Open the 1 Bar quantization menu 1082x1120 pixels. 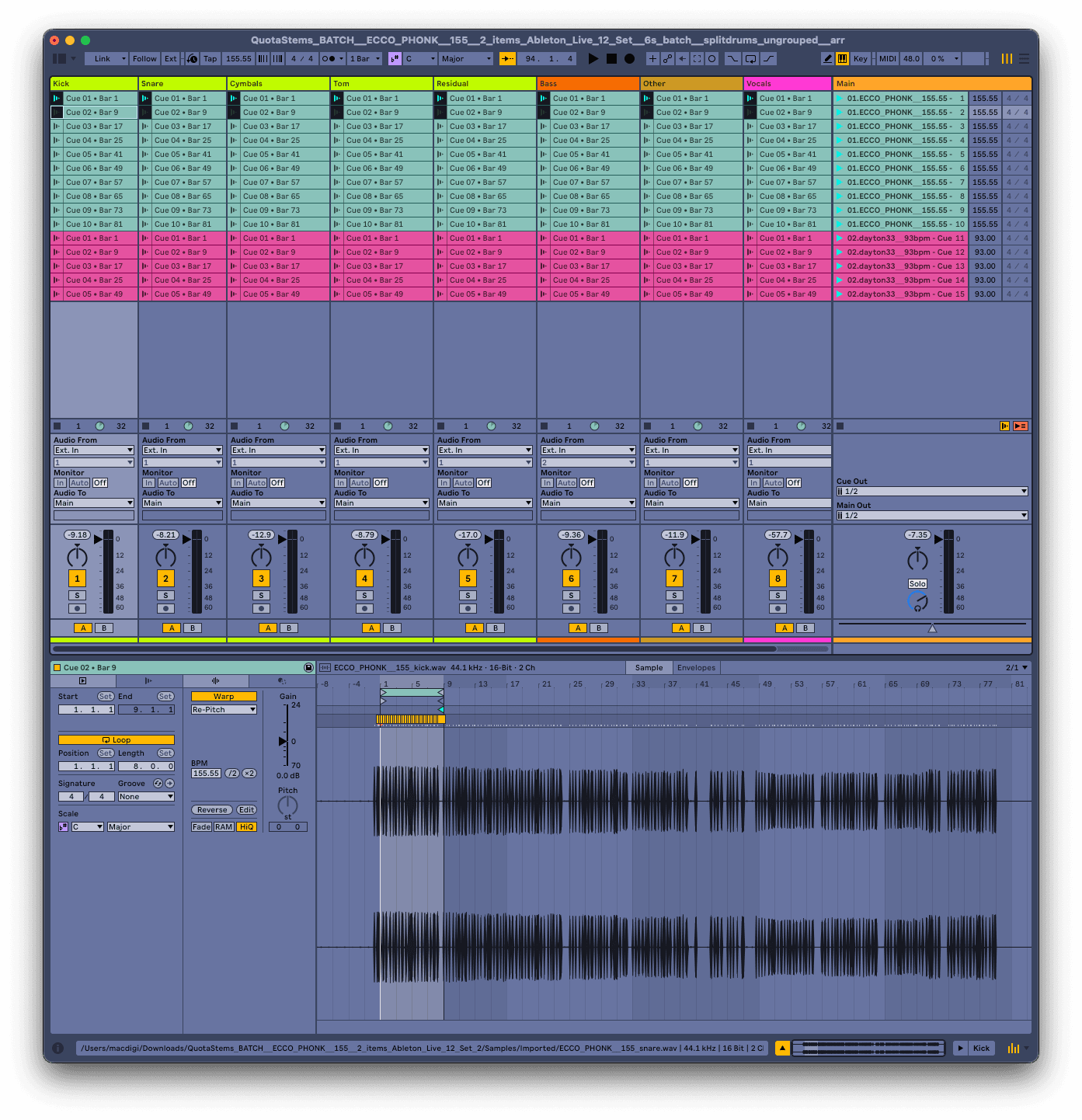click(364, 58)
